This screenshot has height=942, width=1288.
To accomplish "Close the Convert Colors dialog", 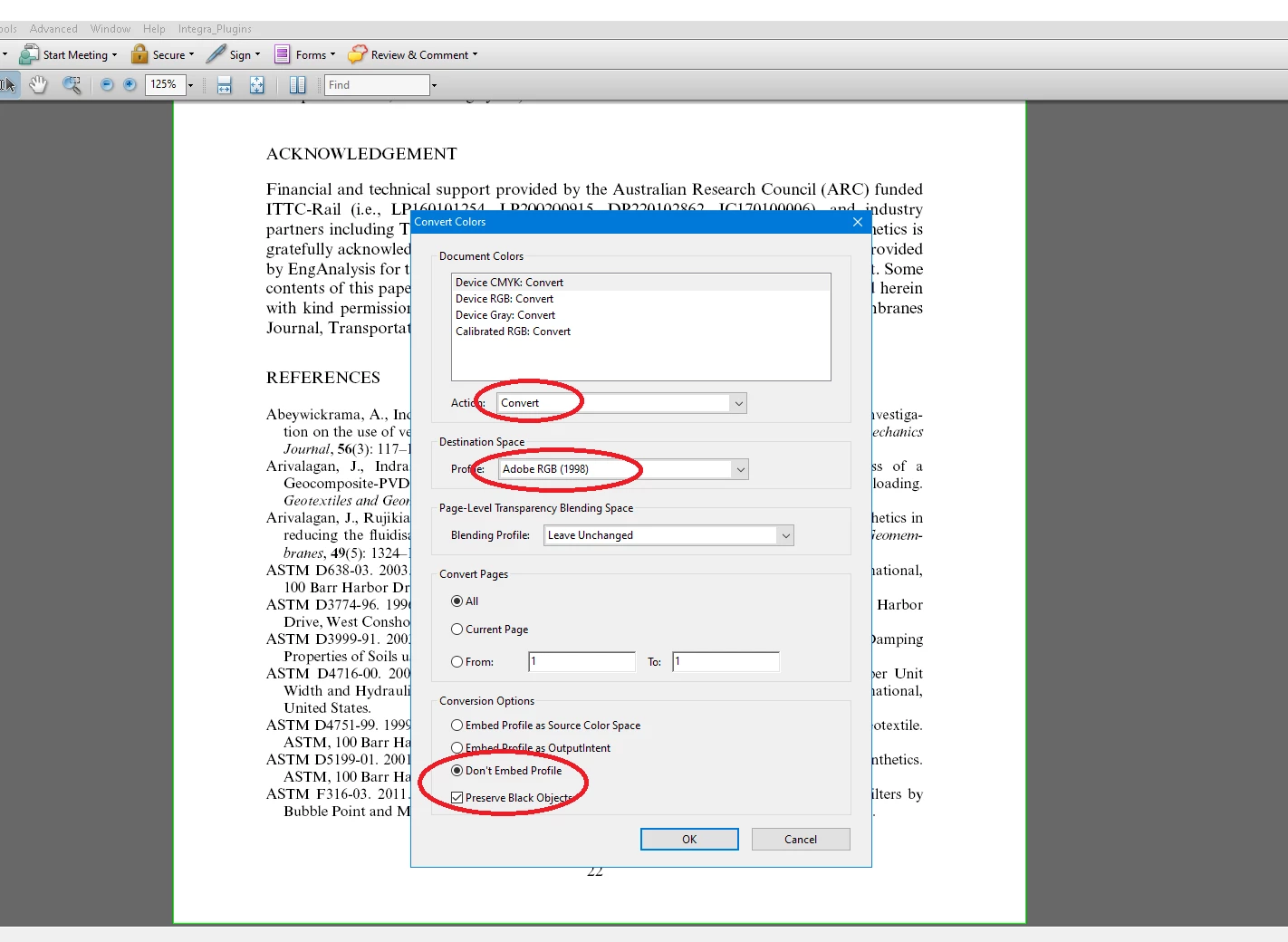I will point(858,222).
